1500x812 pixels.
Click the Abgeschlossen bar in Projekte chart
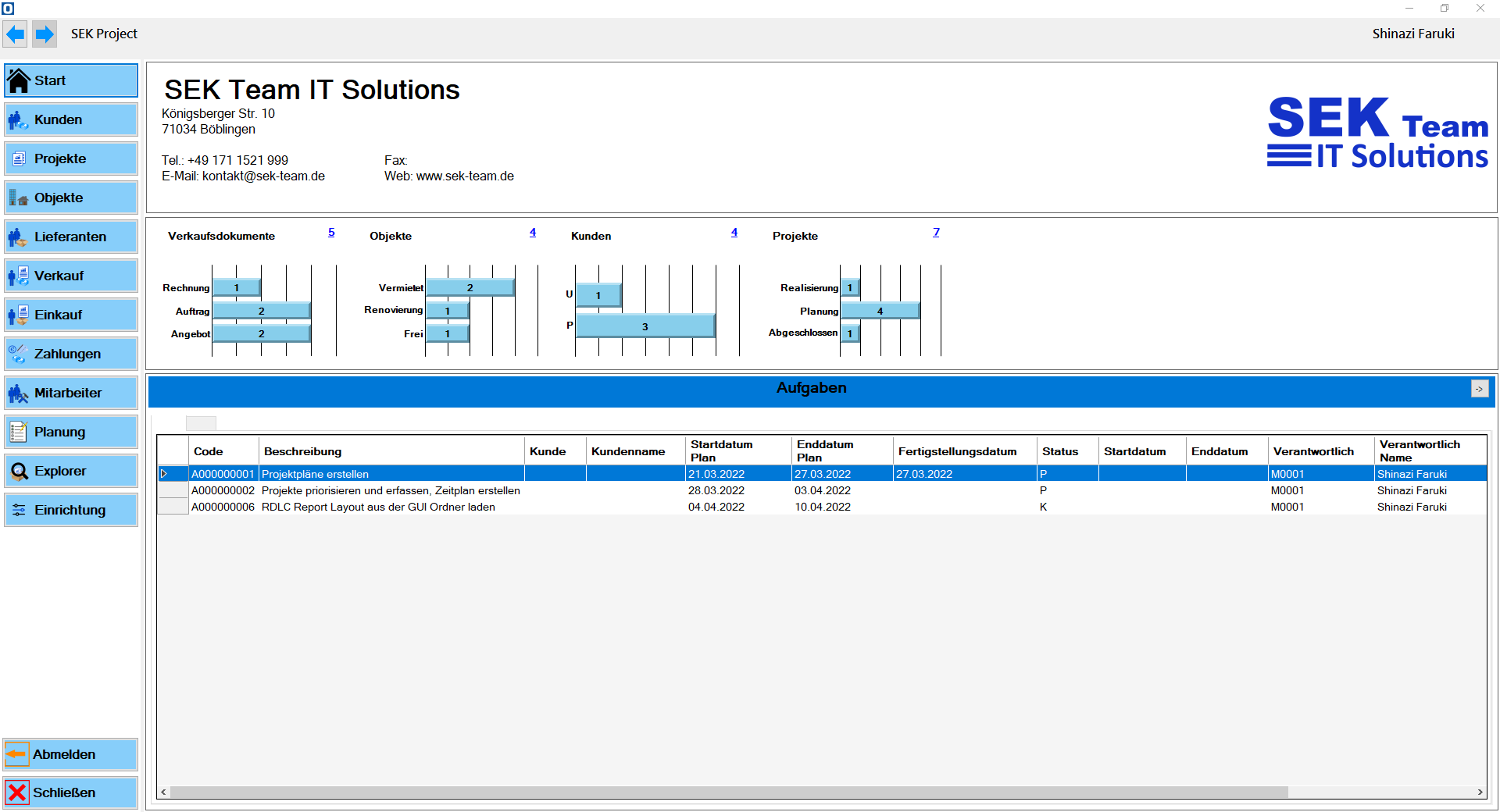[x=850, y=333]
